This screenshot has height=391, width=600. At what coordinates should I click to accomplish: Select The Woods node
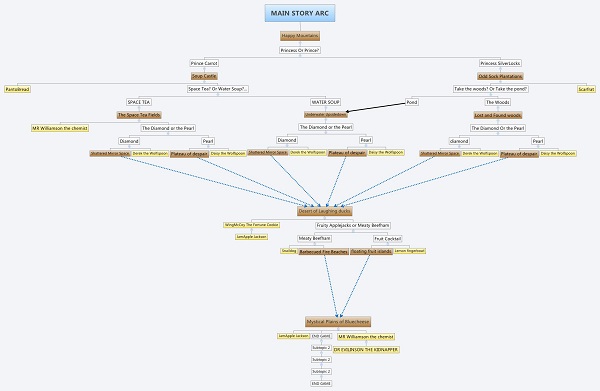click(x=497, y=102)
